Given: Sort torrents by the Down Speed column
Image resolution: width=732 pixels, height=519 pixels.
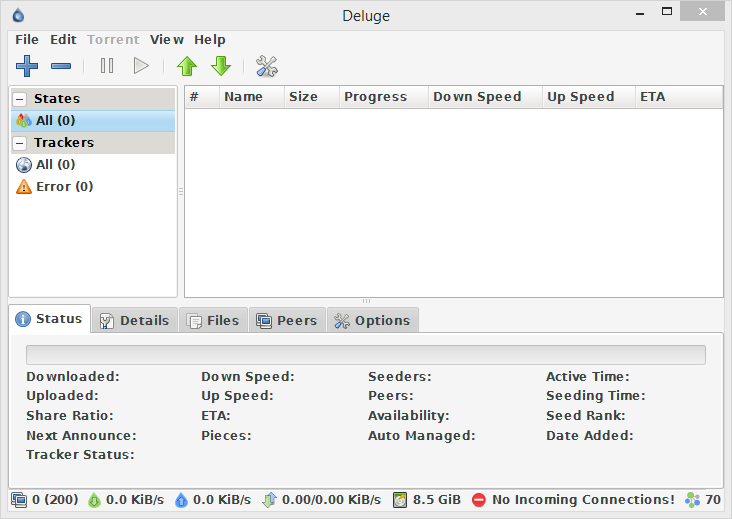Looking at the screenshot, I should tap(485, 97).
